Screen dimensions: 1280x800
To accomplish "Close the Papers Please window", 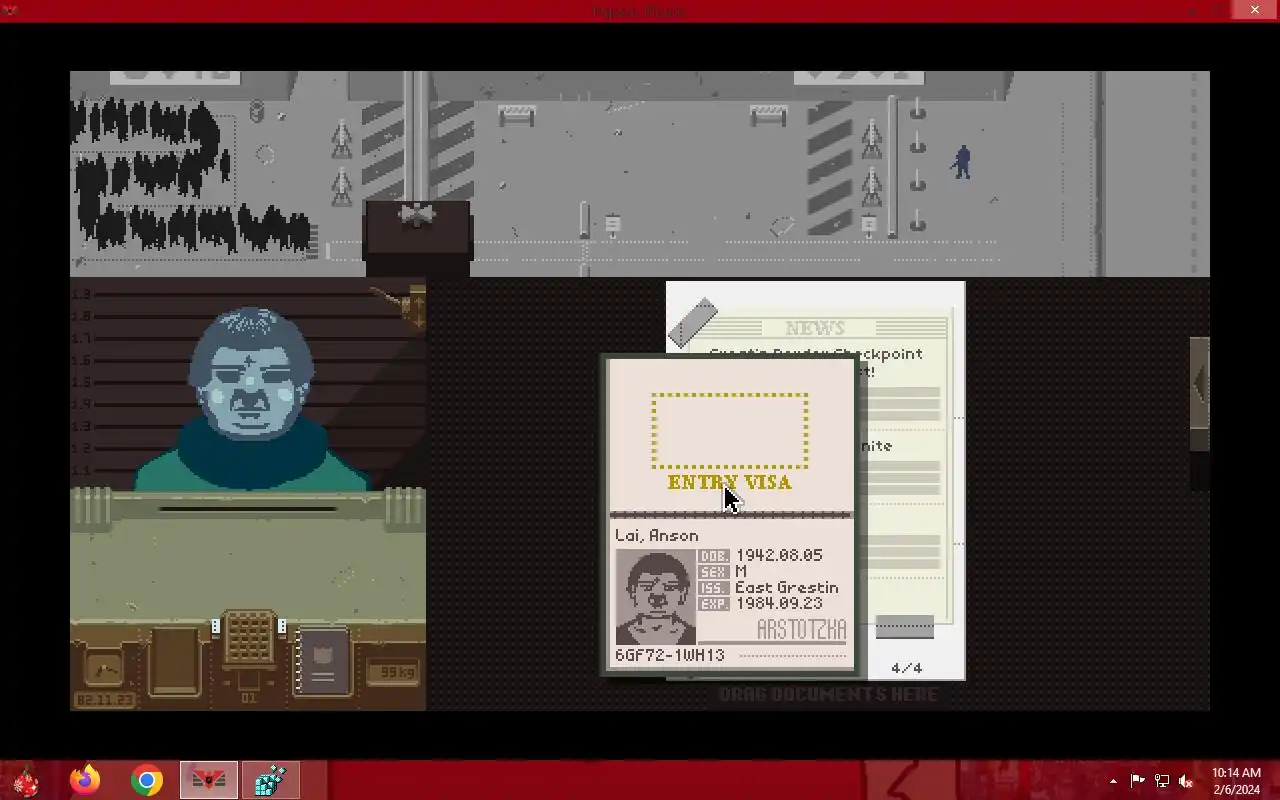I will click(1255, 10).
